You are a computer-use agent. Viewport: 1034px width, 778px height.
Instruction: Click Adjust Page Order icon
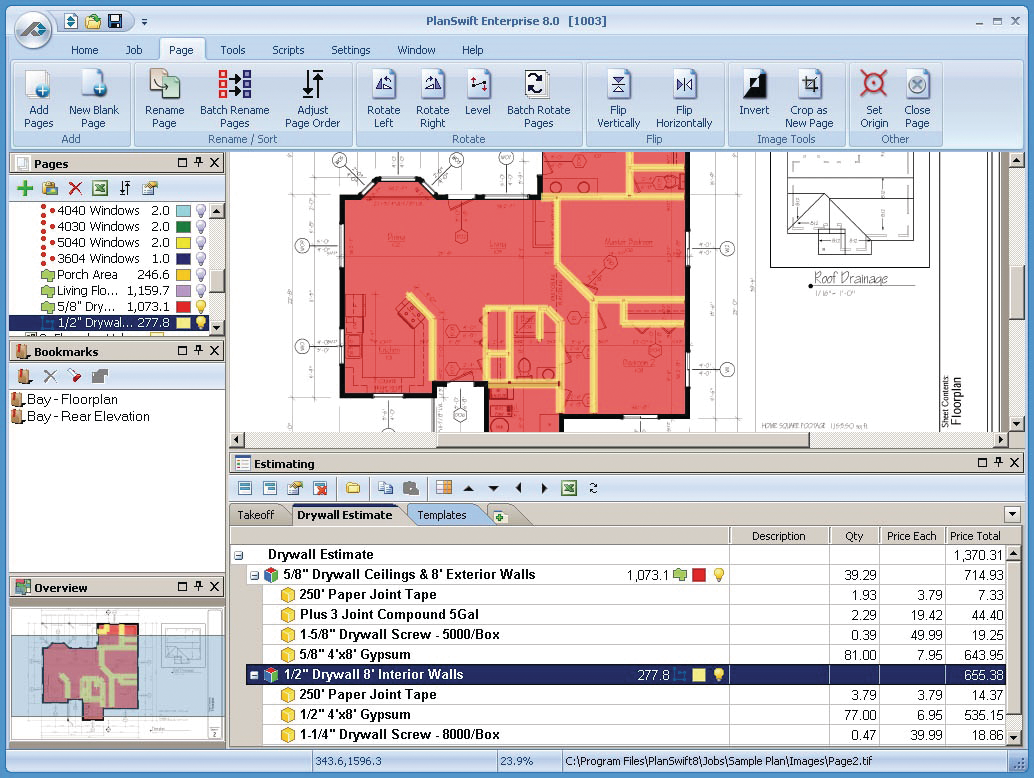click(x=313, y=99)
